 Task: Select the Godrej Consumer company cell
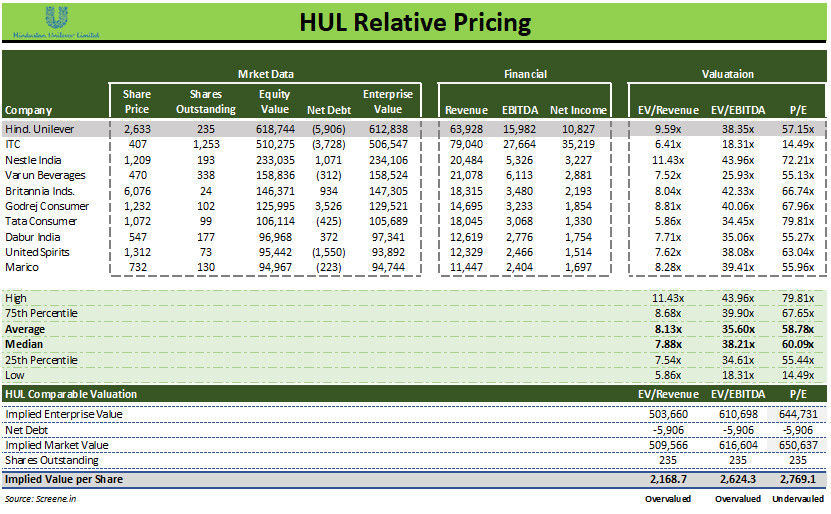click(x=47, y=206)
